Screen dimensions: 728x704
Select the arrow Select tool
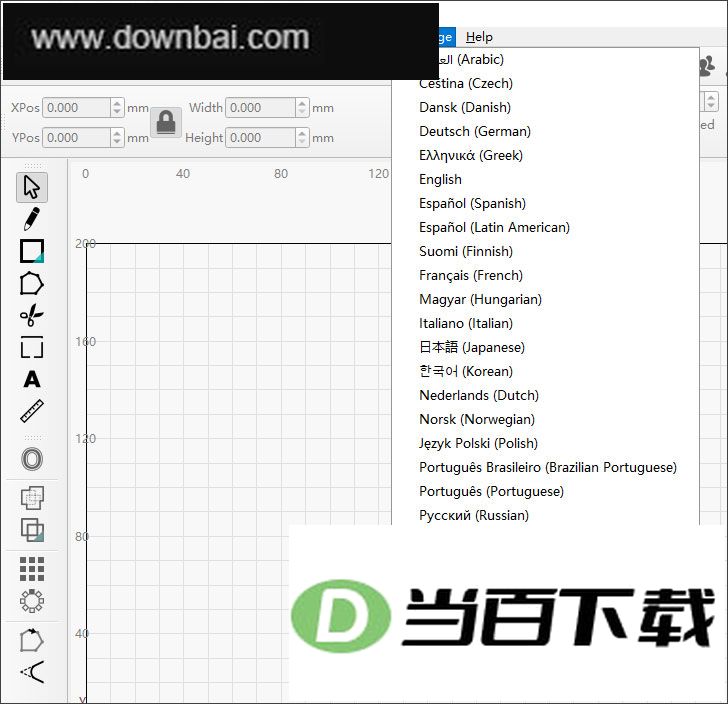(x=32, y=187)
